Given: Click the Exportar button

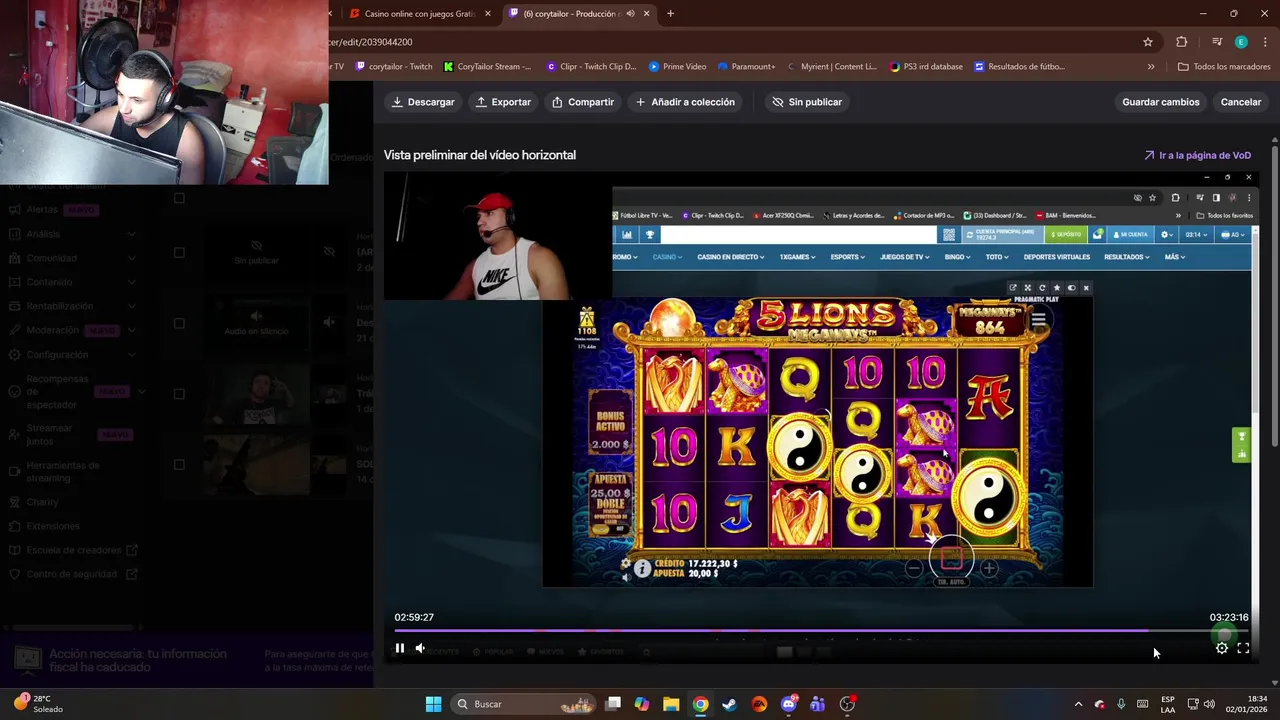Looking at the screenshot, I should pyautogui.click(x=503, y=102).
